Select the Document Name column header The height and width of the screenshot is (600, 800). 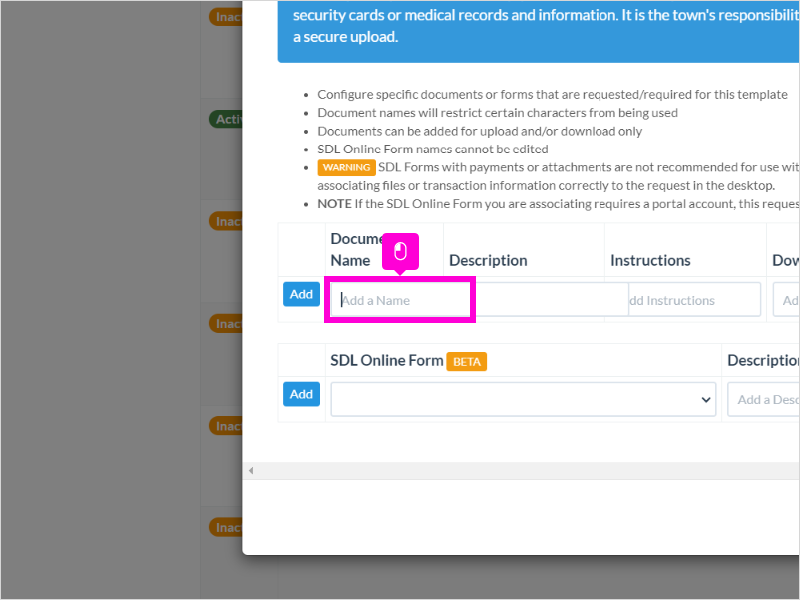point(357,249)
